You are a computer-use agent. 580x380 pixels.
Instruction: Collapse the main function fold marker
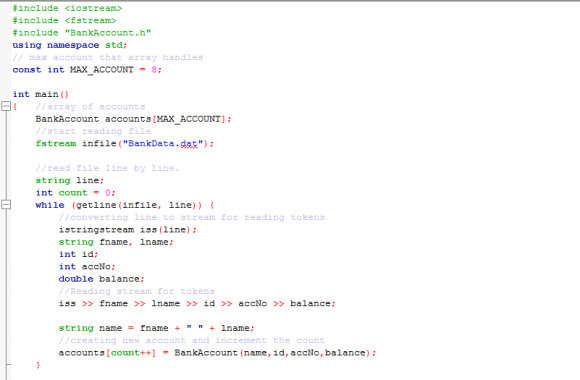[6, 106]
